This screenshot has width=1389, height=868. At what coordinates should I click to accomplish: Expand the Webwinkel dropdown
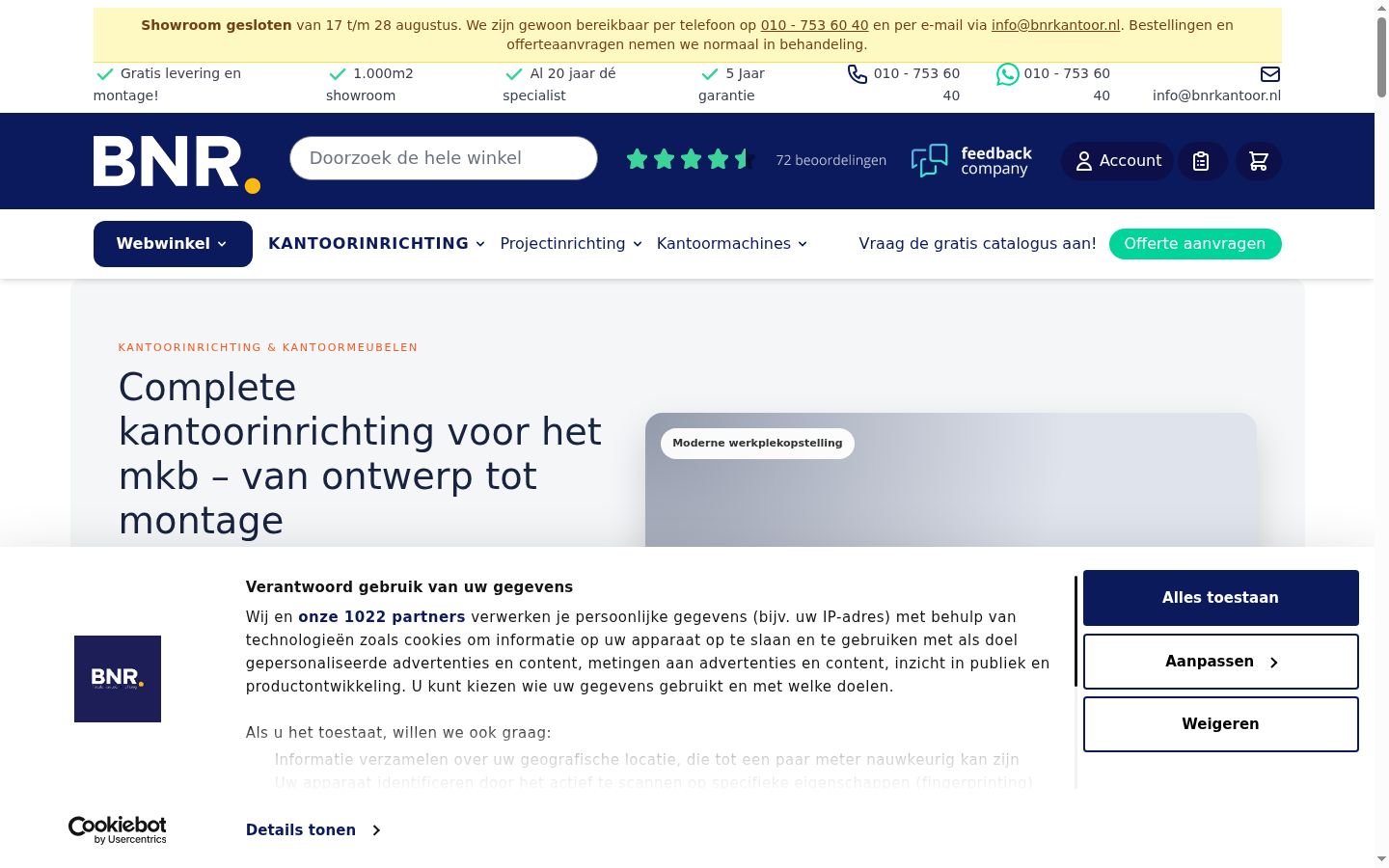click(173, 244)
